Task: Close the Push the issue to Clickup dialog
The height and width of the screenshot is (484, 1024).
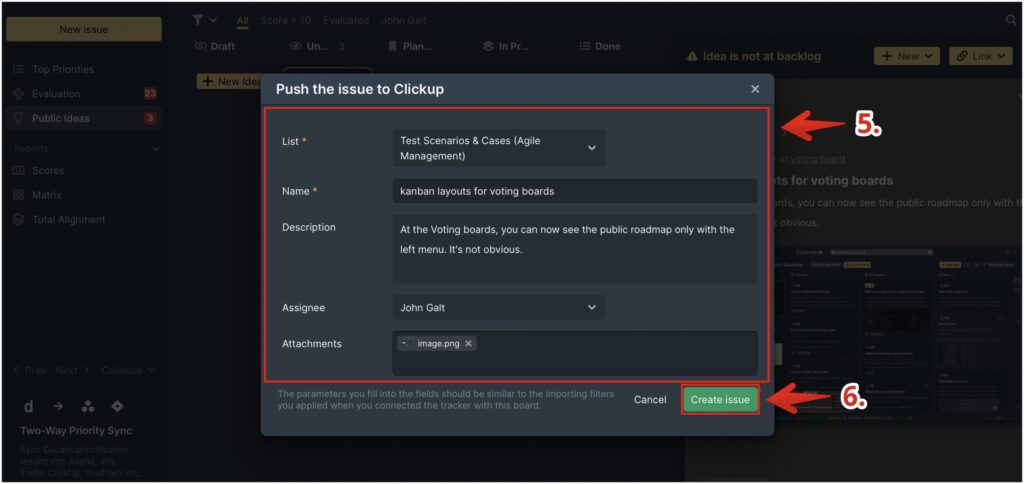Action: click(755, 89)
